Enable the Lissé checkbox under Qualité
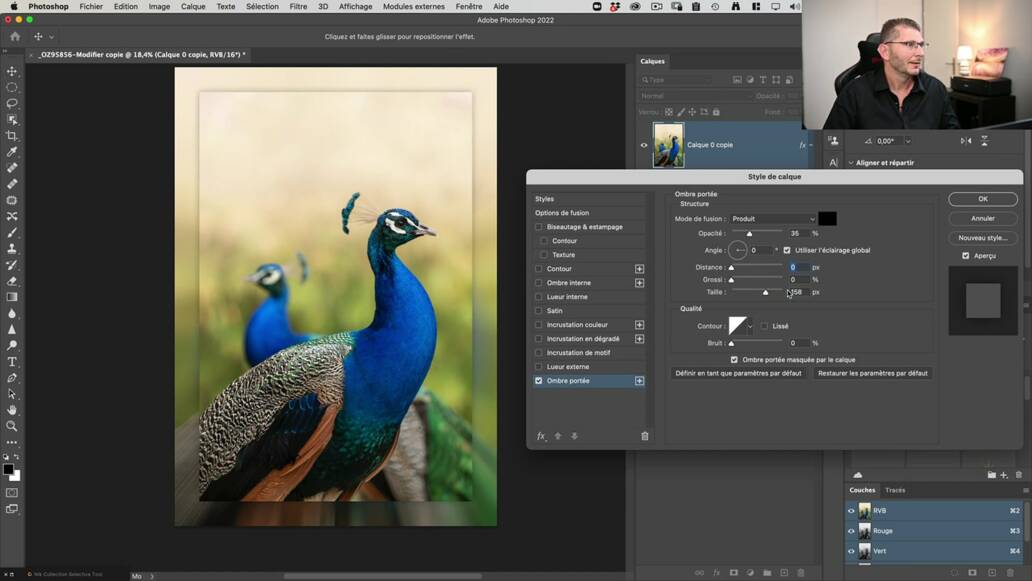This screenshot has width=1032, height=581. pos(764,325)
